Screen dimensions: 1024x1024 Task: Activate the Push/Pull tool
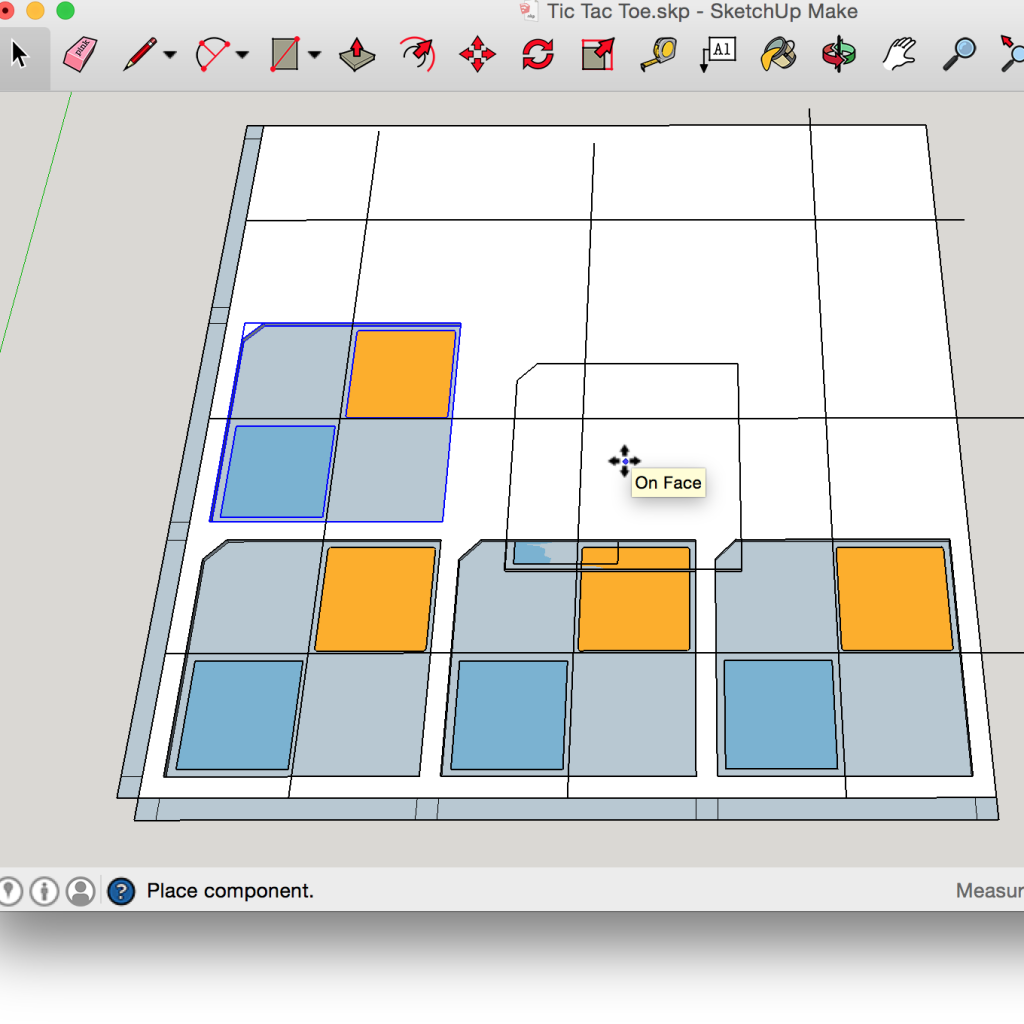click(357, 55)
